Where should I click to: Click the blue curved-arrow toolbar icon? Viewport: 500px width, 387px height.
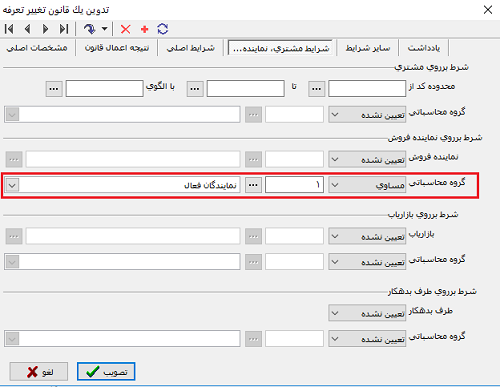click(x=89, y=29)
